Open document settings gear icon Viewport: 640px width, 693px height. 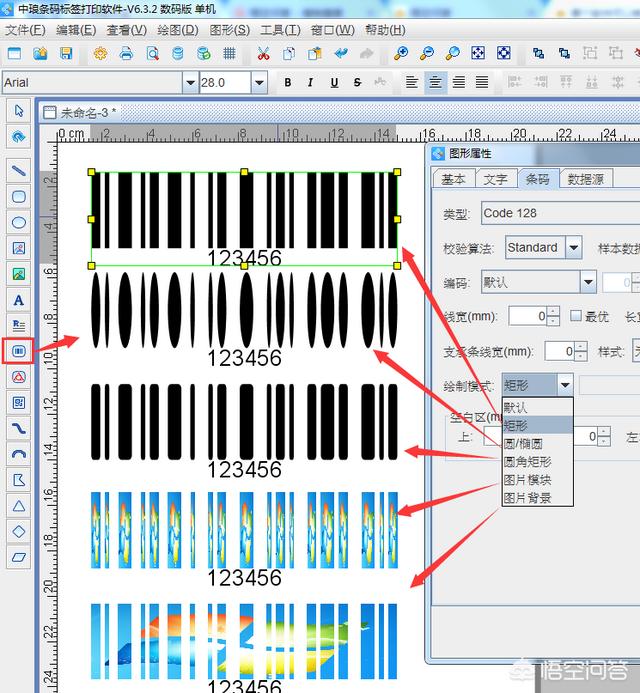100,53
